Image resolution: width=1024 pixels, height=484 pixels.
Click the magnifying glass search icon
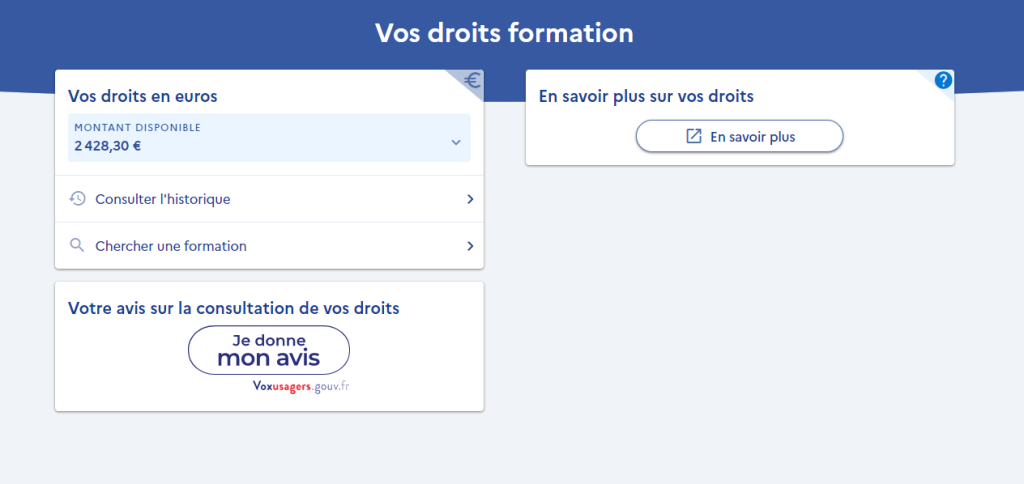(x=77, y=246)
